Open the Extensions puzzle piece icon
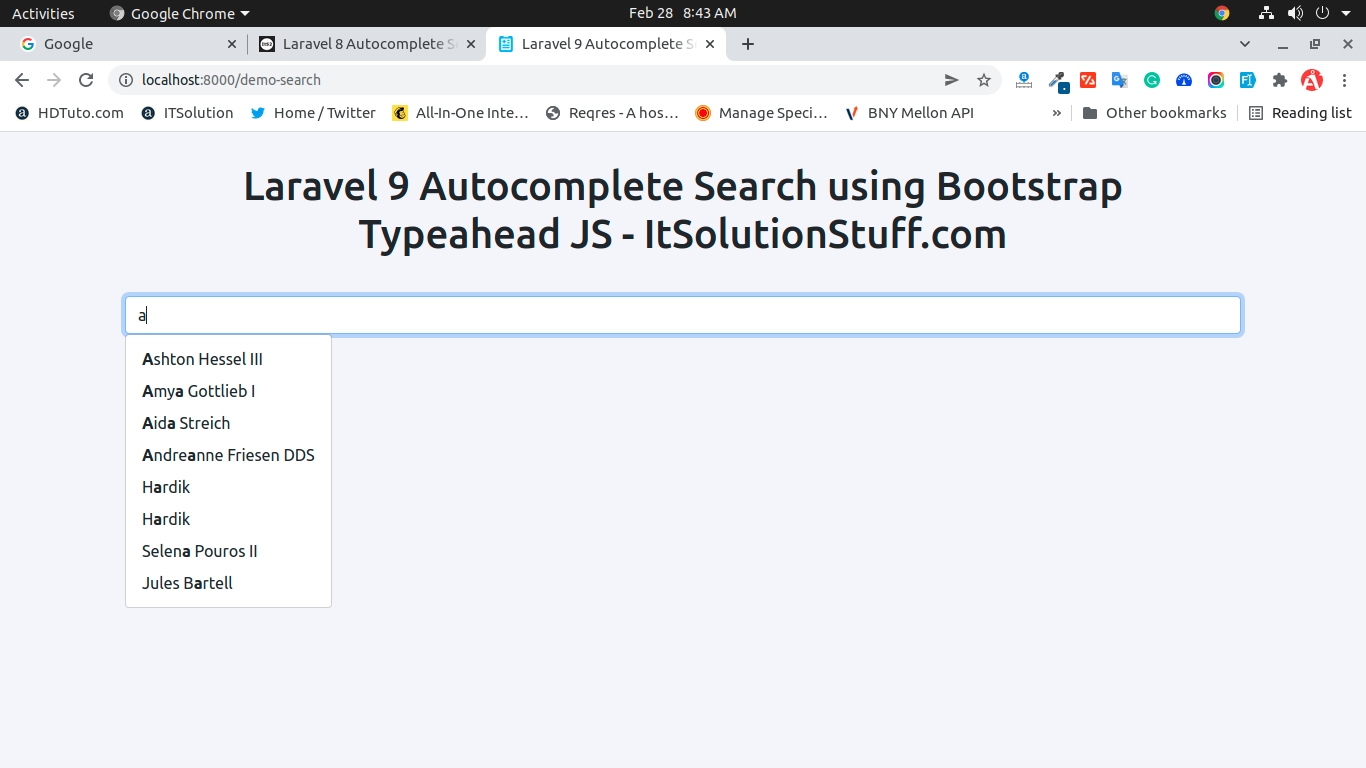 (x=1279, y=80)
